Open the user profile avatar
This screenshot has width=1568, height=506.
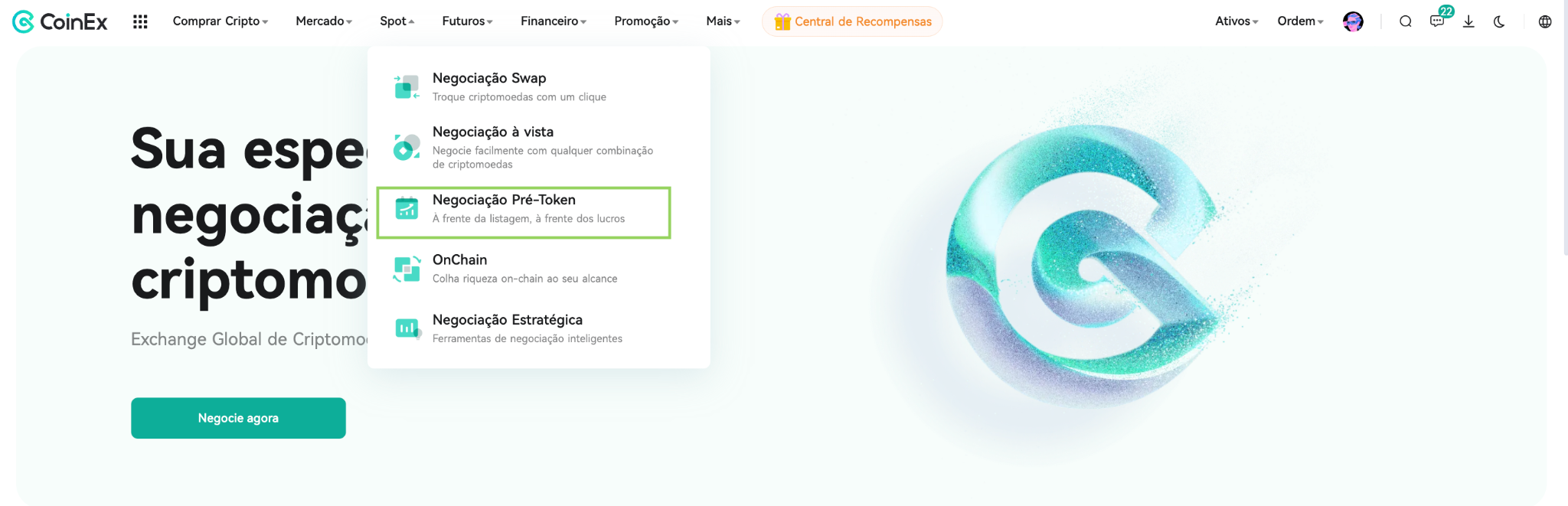tap(1353, 21)
